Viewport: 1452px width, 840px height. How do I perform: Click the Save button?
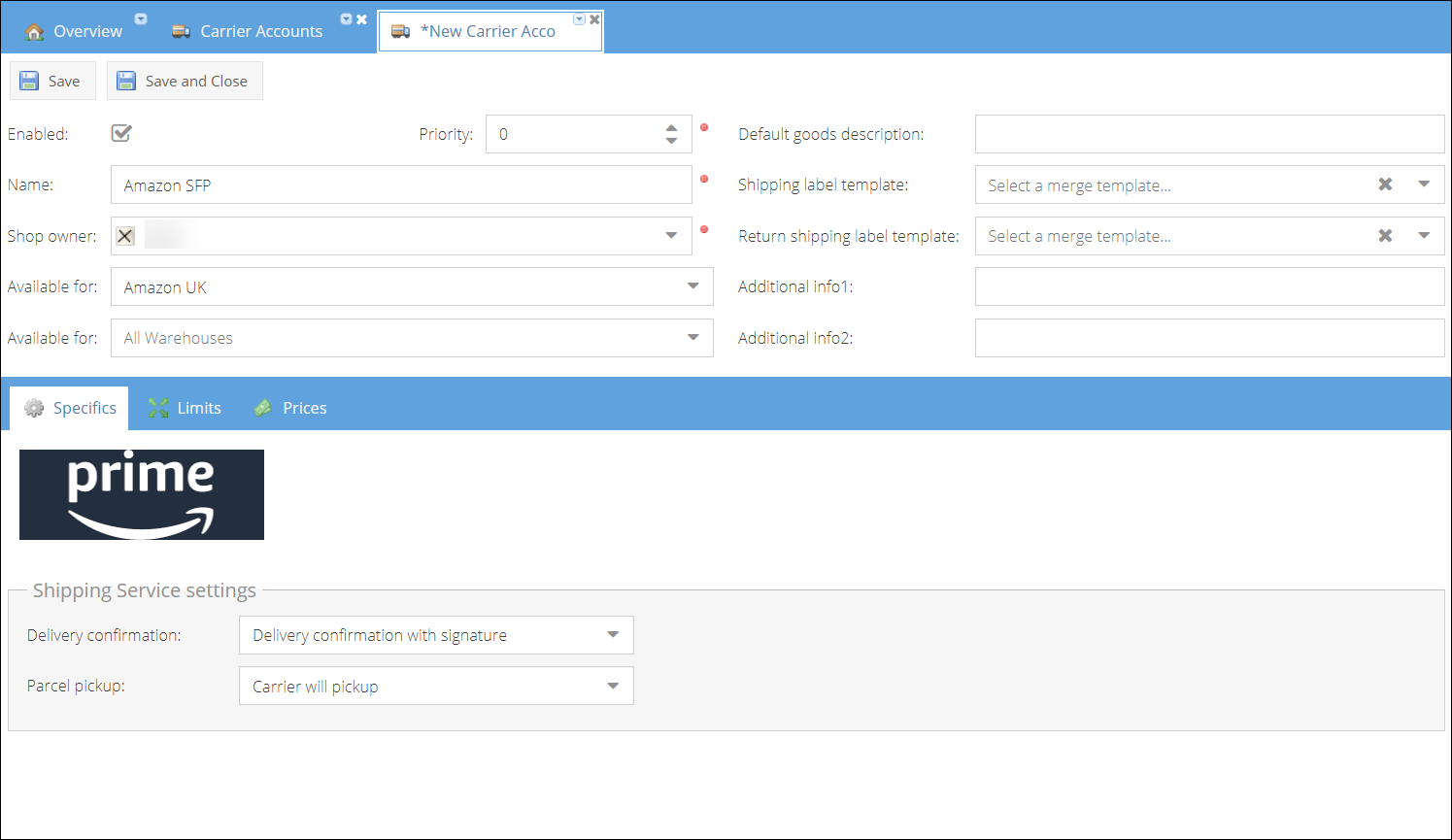point(52,81)
